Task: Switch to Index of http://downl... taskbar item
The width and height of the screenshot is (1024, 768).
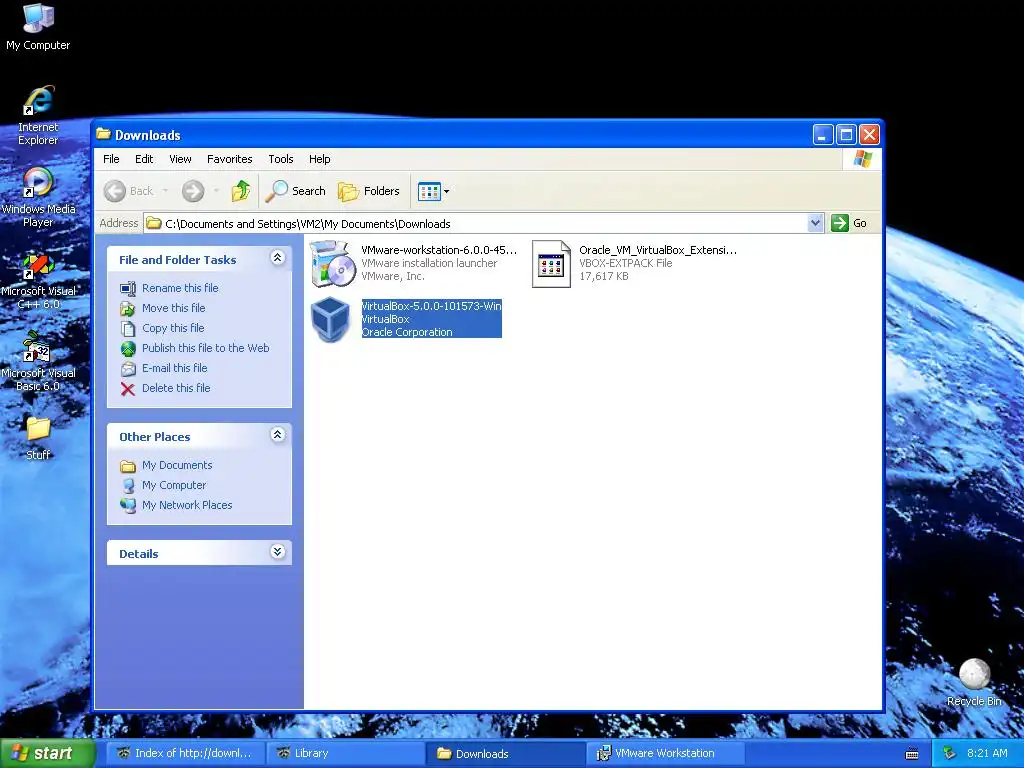Action: click(185, 753)
